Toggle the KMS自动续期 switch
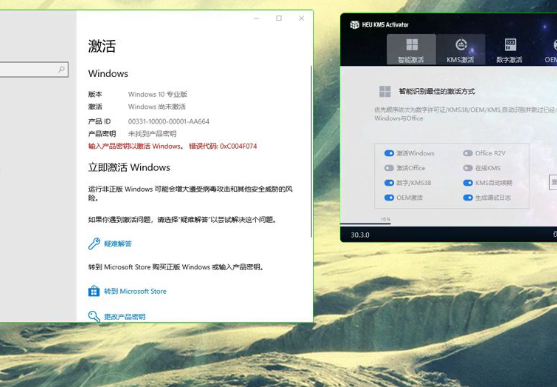Screen dimensions: 557x387 468,183
